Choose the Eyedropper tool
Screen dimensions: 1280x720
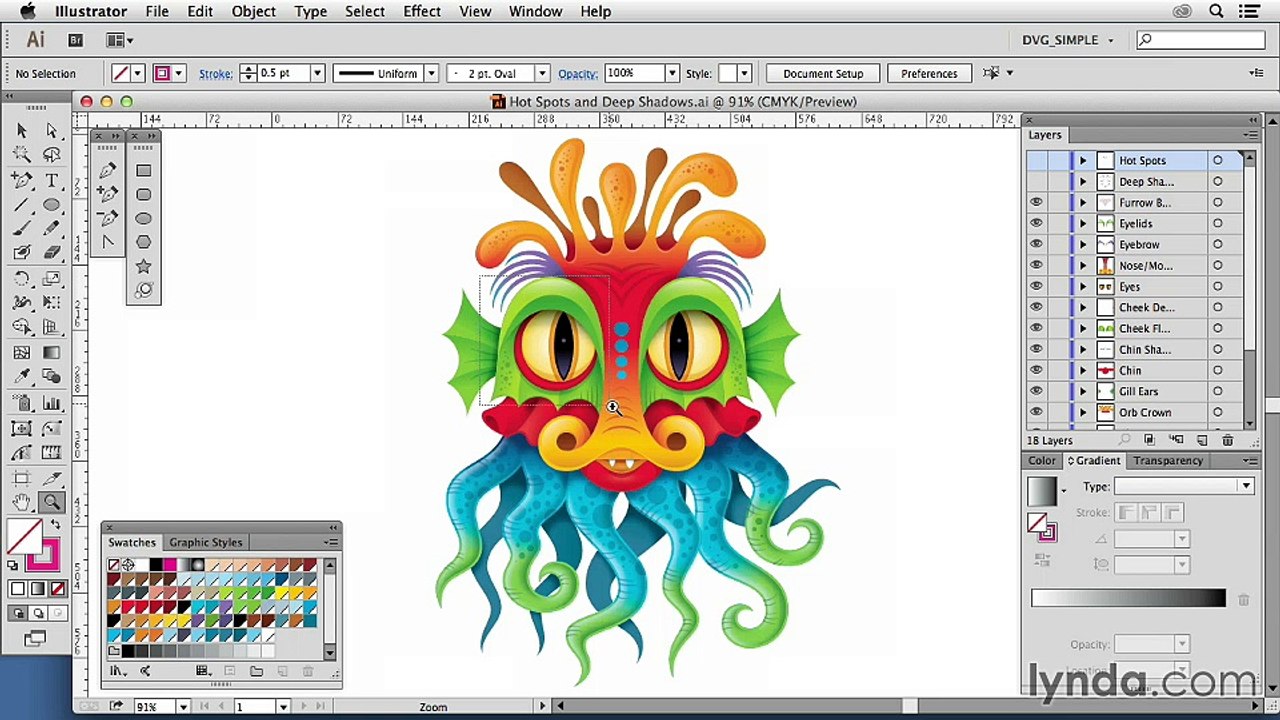(22, 376)
